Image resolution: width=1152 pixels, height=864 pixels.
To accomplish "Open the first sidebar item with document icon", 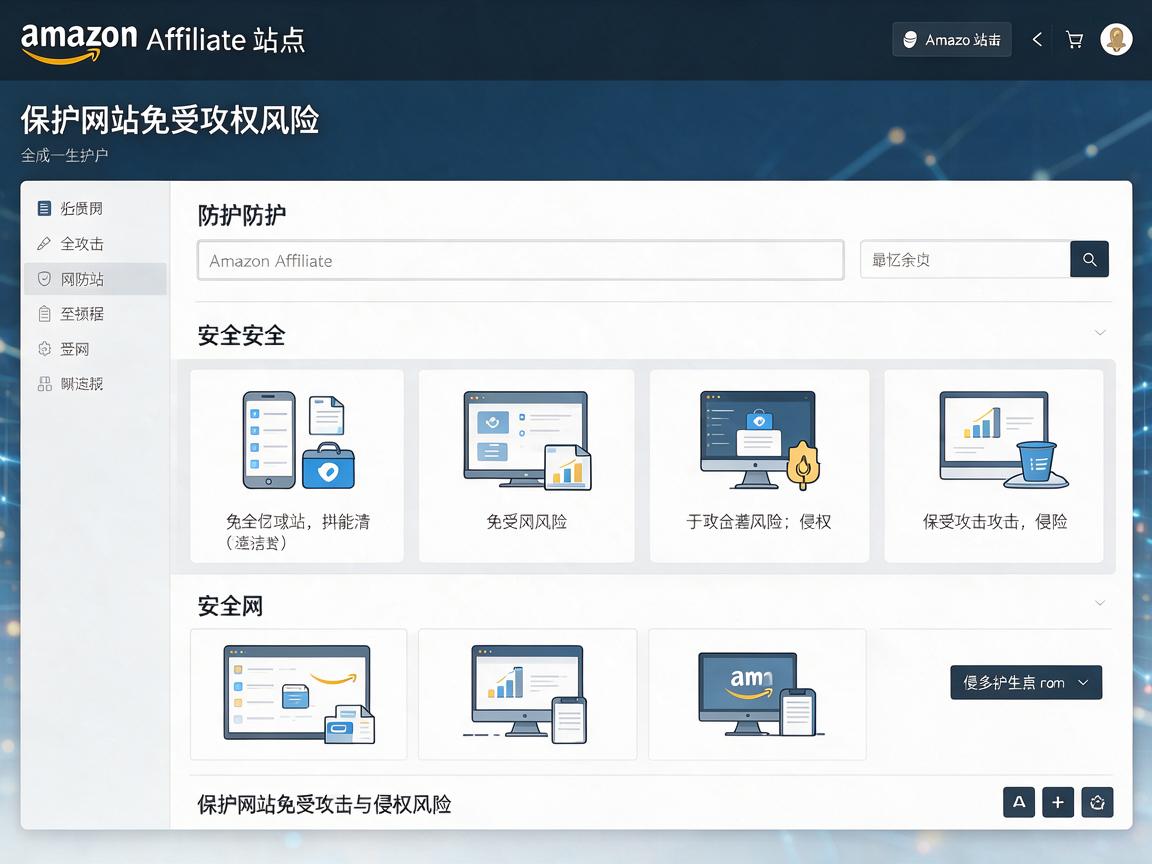I will coord(96,208).
